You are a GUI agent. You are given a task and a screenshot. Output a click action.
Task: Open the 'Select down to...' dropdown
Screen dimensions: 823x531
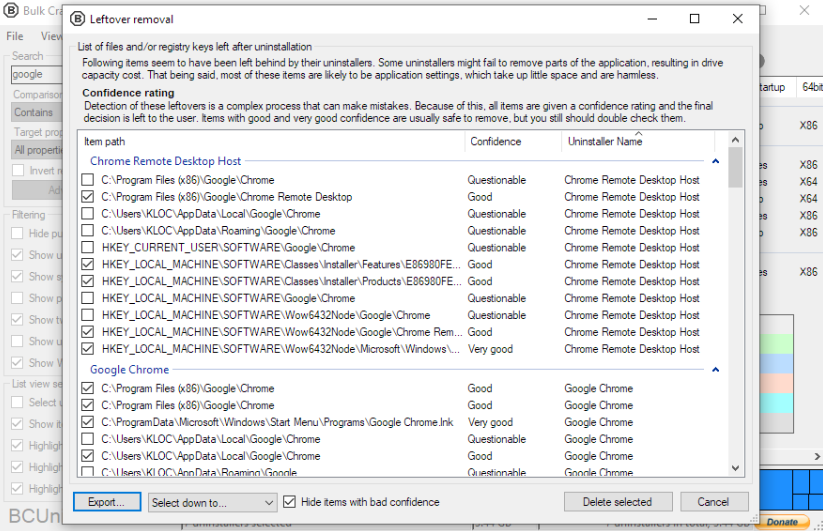point(212,503)
